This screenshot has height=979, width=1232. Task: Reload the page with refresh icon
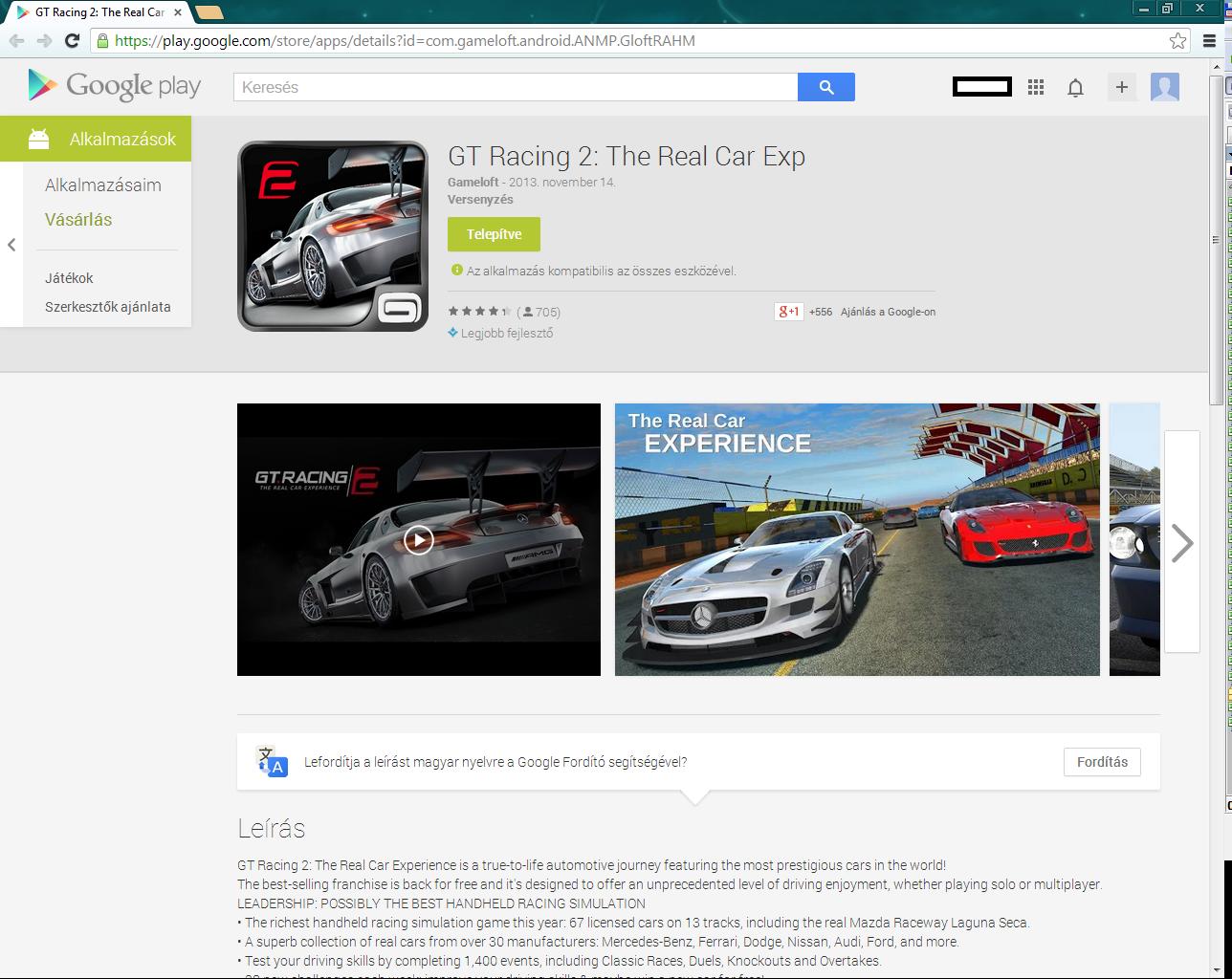[72, 40]
